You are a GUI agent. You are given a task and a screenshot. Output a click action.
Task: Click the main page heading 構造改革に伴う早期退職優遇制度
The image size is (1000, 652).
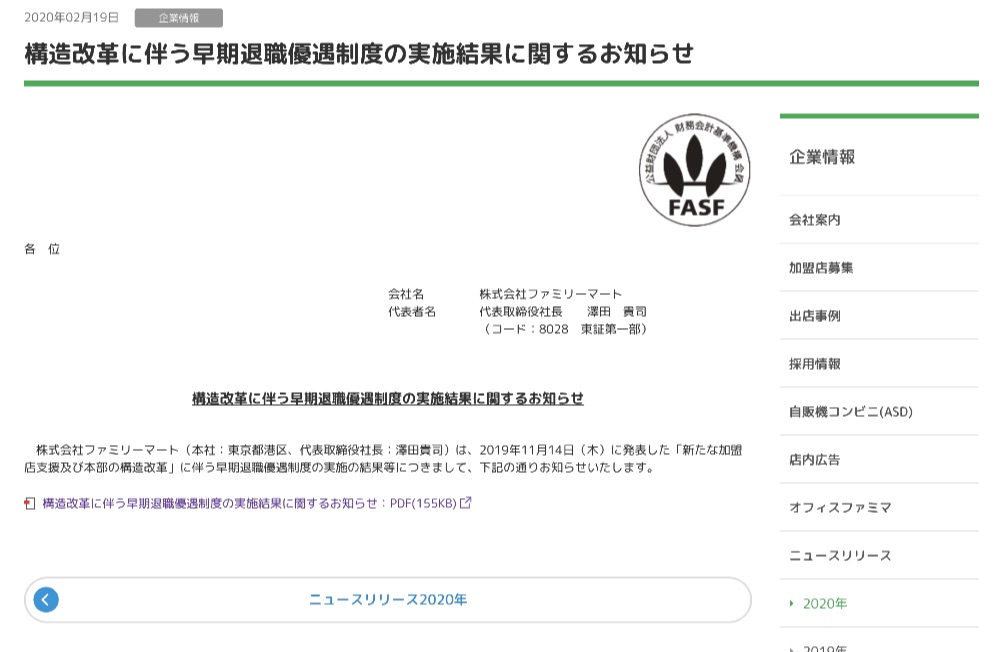(x=359, y=54)
